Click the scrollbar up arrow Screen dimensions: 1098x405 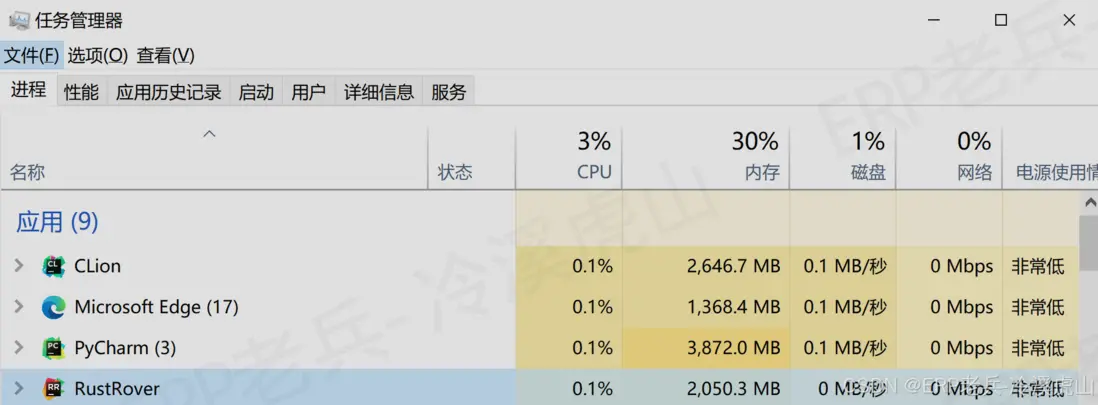click(1089, 202)
